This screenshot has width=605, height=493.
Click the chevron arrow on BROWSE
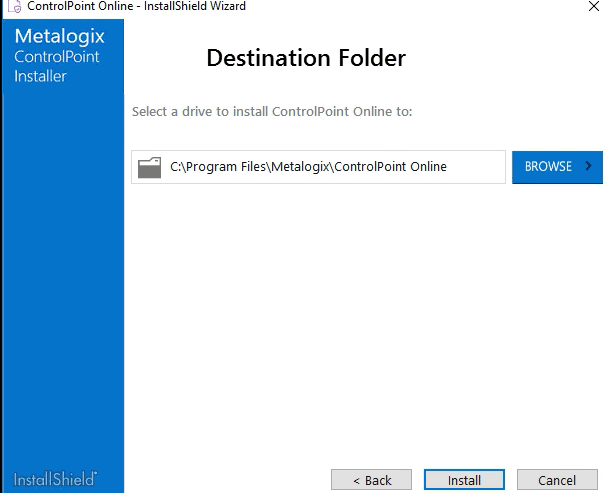tap(588, 166)
